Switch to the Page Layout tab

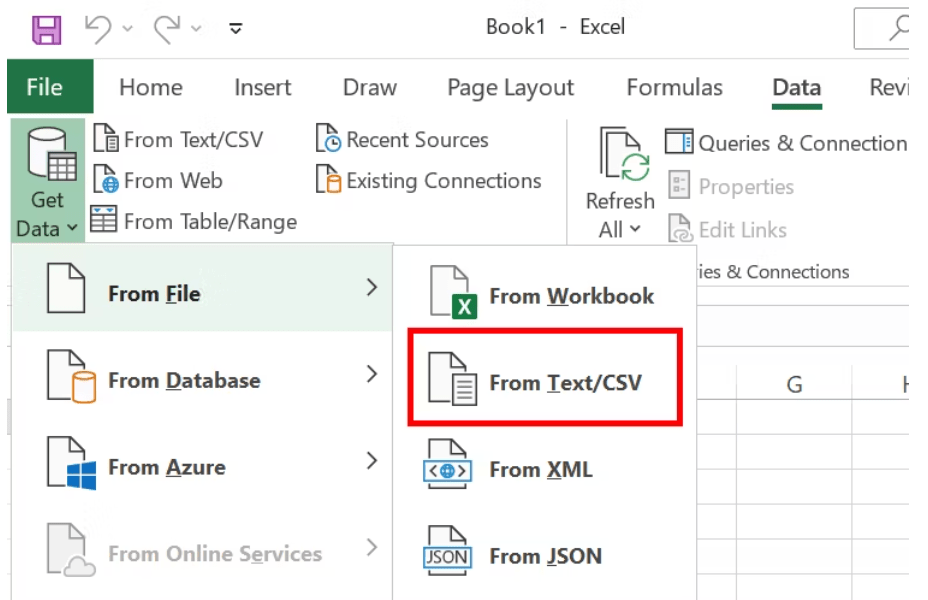[x=510, y=88]
